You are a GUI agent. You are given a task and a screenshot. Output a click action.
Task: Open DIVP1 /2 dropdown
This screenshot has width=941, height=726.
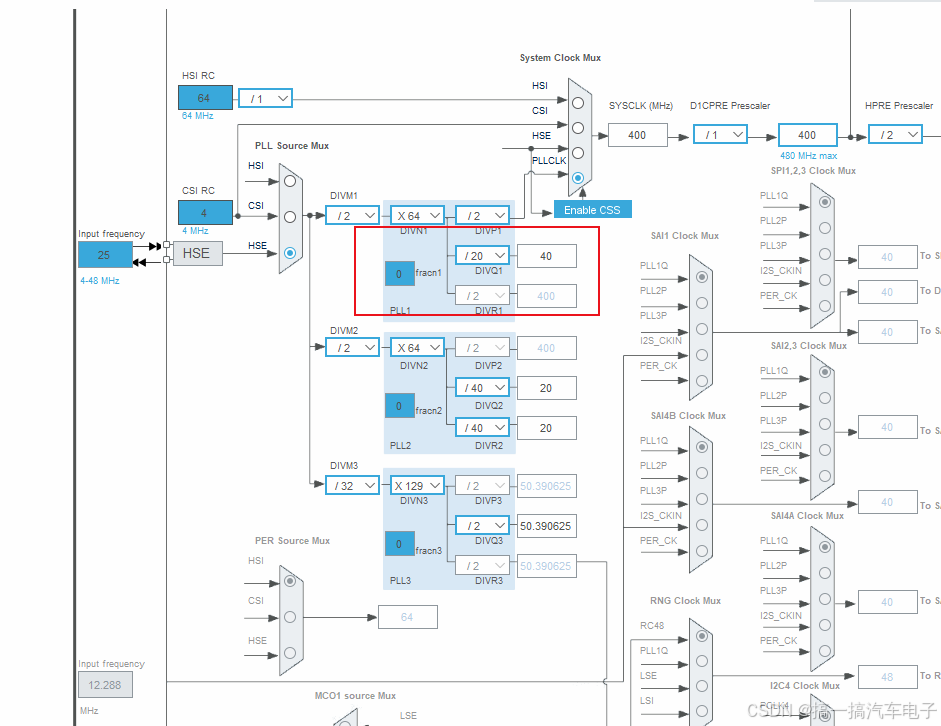482,215
